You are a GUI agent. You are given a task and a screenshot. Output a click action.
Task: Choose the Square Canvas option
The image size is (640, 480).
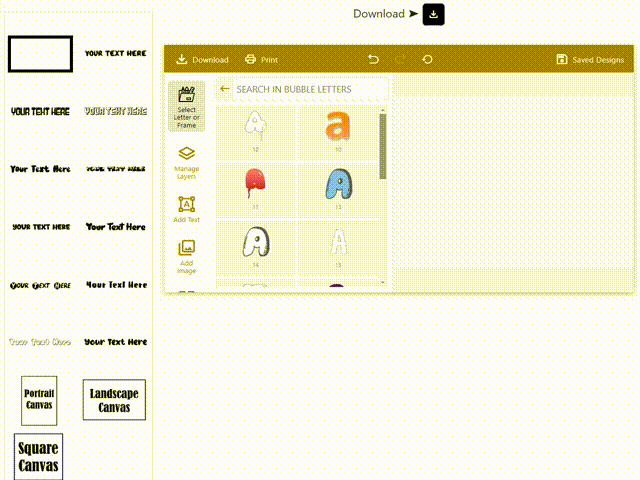coord(39,456)
